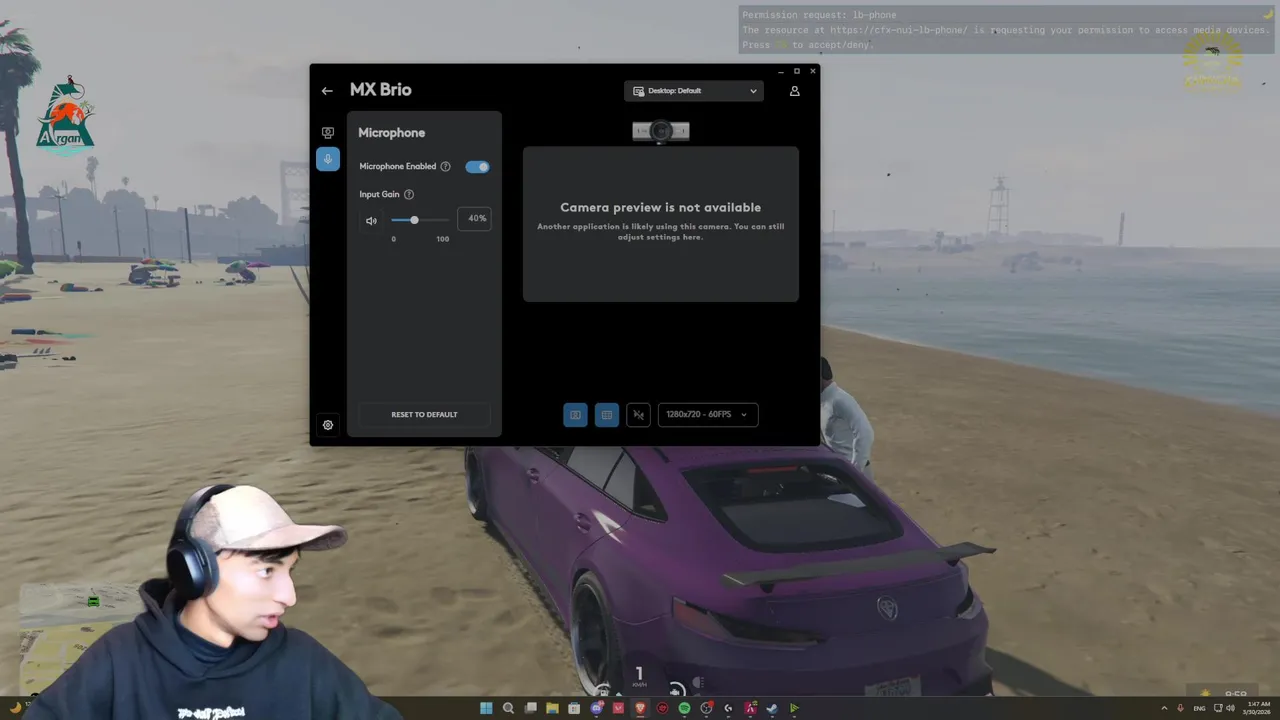Screen dimensions: 1280x720
Task: Show help for Input Gain
Action: click(x=409, y=195)
